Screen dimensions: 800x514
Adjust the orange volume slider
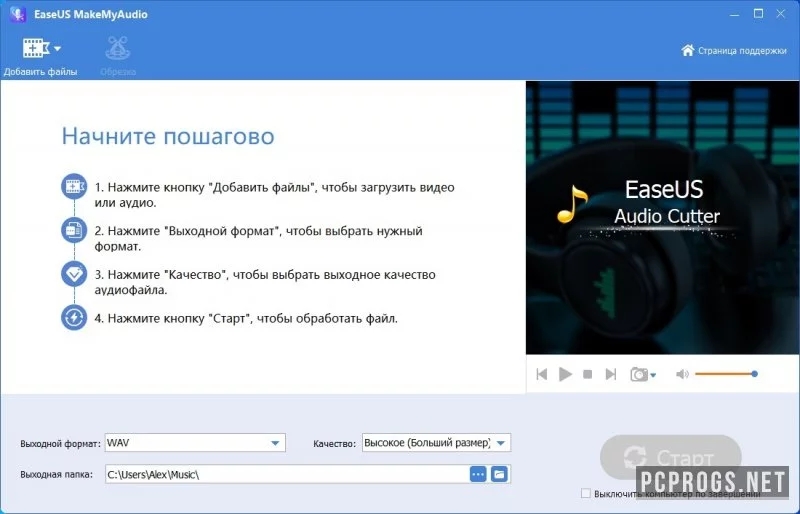[726, 374]
